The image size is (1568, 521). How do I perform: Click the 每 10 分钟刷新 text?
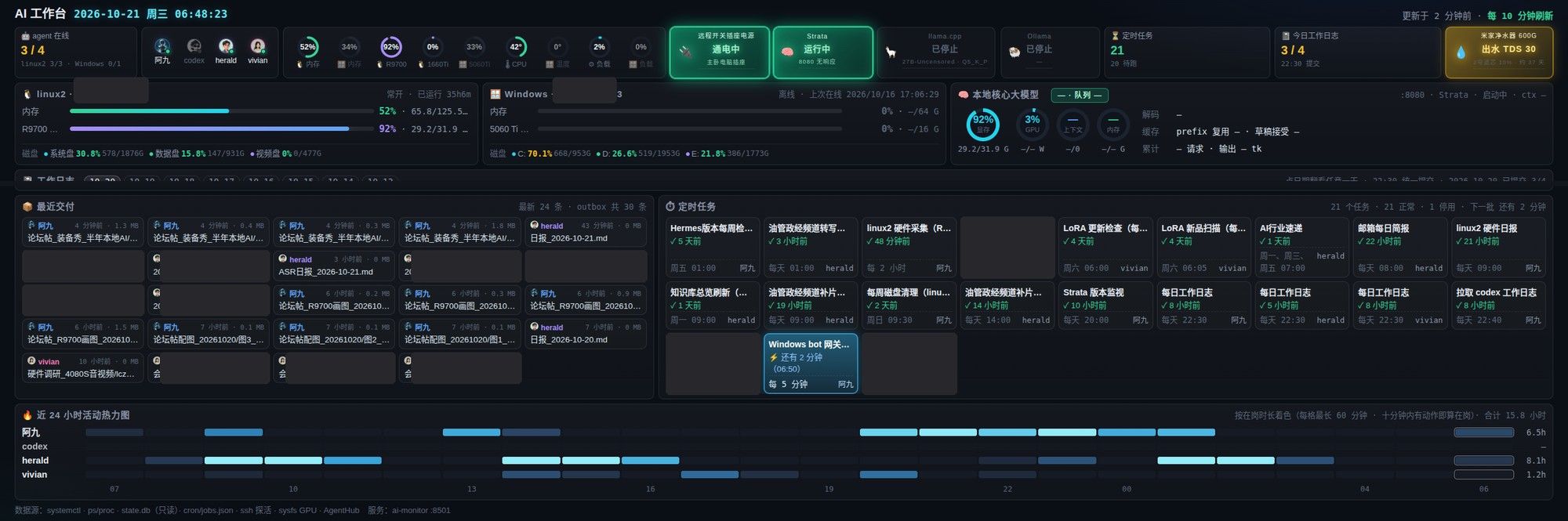[x=1519, y=16]
